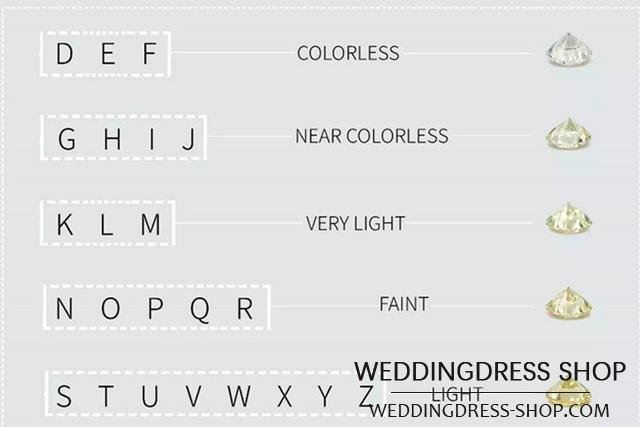This screenshot has height=427, width=640.
Task: Click the COLORLESS label
Action: [348, 53]
